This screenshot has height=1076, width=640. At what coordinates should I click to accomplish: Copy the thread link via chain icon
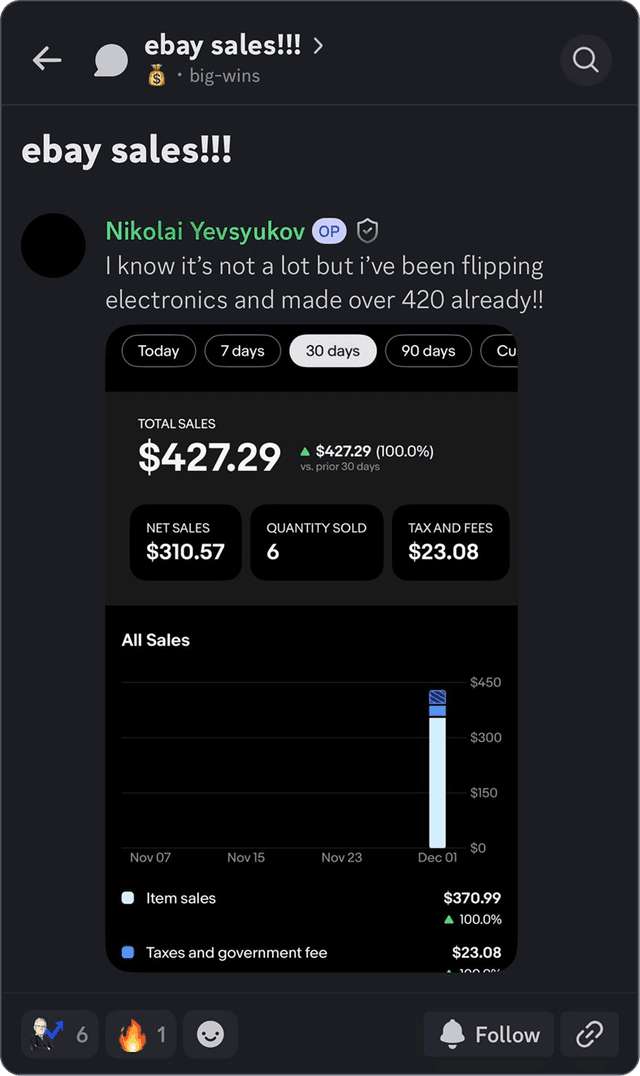(x=589, y=1034)
